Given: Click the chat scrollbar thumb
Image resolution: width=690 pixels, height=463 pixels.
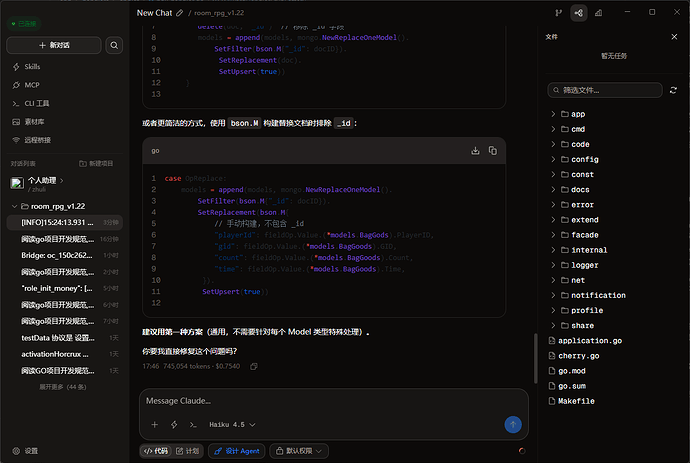Looking at the screenshot, I should (x=535, y=358).
